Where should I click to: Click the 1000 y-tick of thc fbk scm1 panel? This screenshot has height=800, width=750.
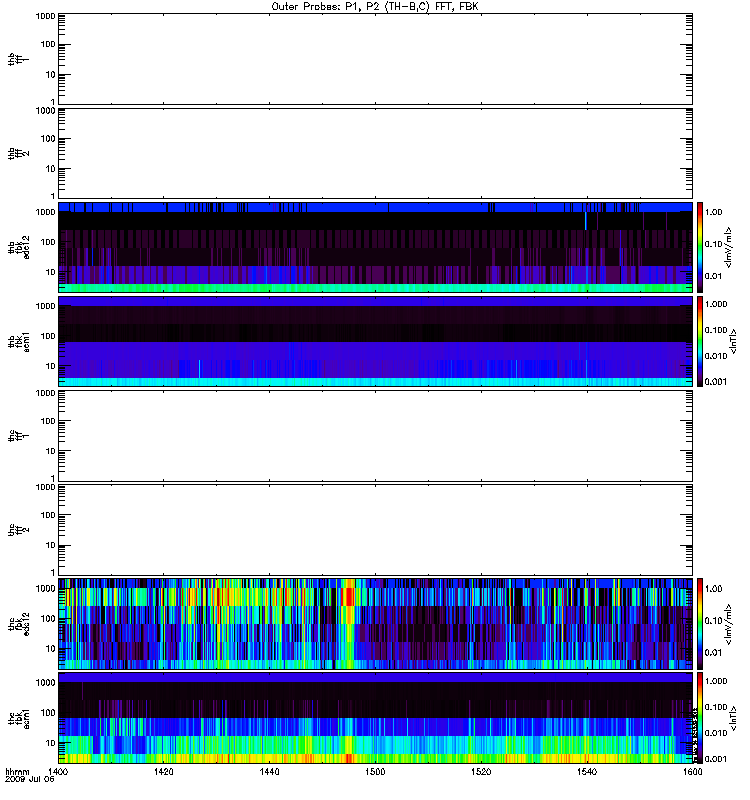(45, 683)
